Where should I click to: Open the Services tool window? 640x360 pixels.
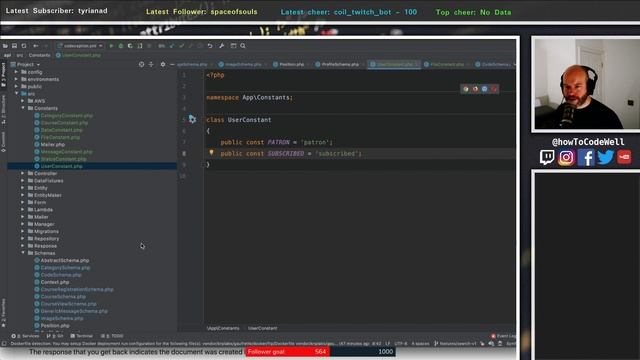pyautogui.click(x=25, y=336)
